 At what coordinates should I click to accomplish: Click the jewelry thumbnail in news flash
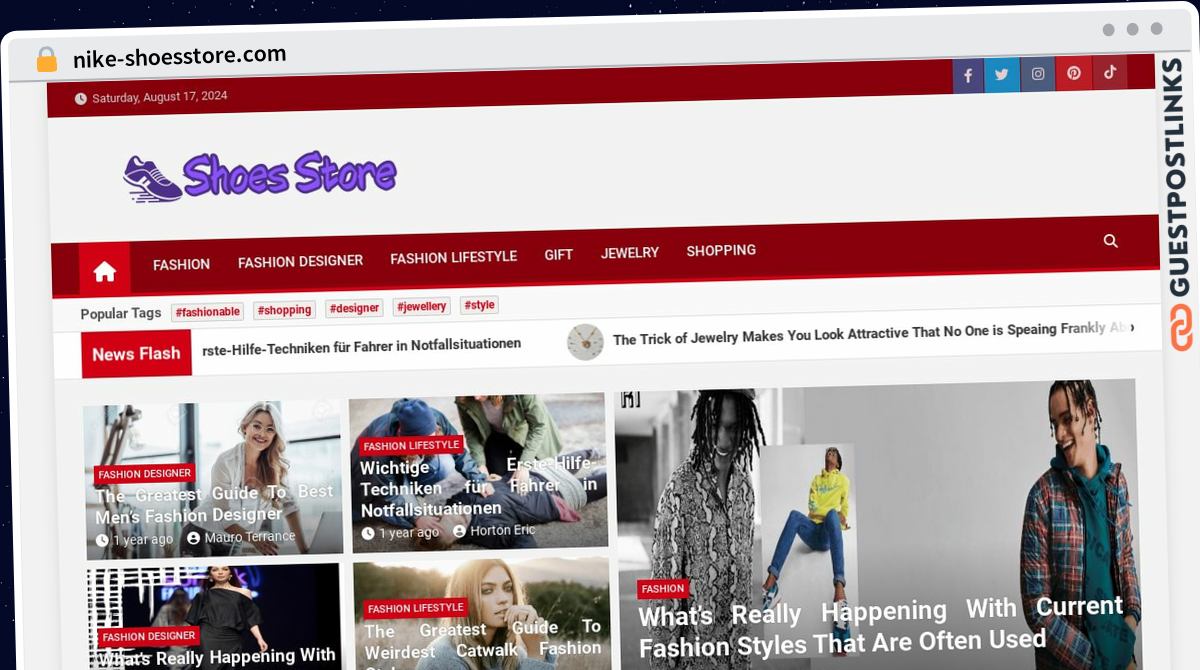pyautogui.click(x=585, y=342)
